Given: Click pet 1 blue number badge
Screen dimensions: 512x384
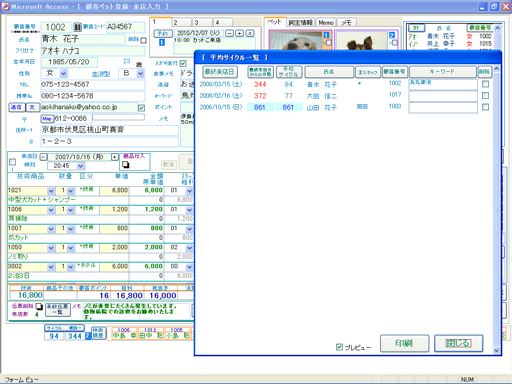Looking at the screenshot, I should coord(326,35).
